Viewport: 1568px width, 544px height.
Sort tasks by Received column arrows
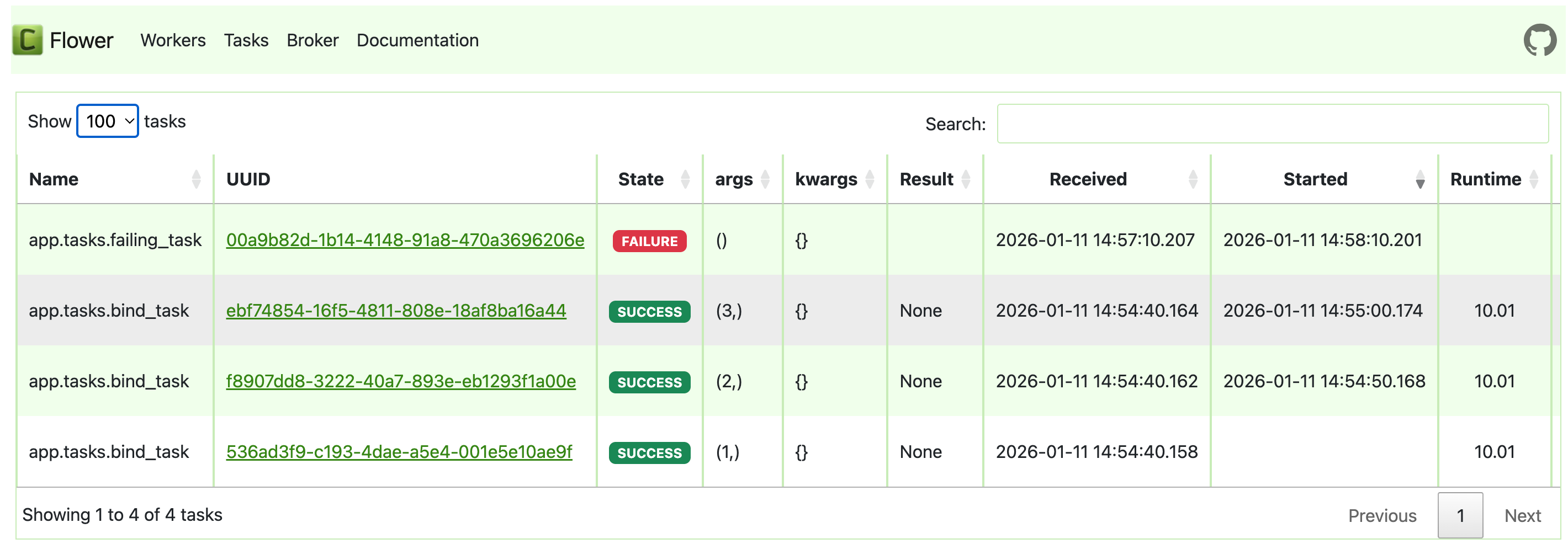[x=1193, y=179]
